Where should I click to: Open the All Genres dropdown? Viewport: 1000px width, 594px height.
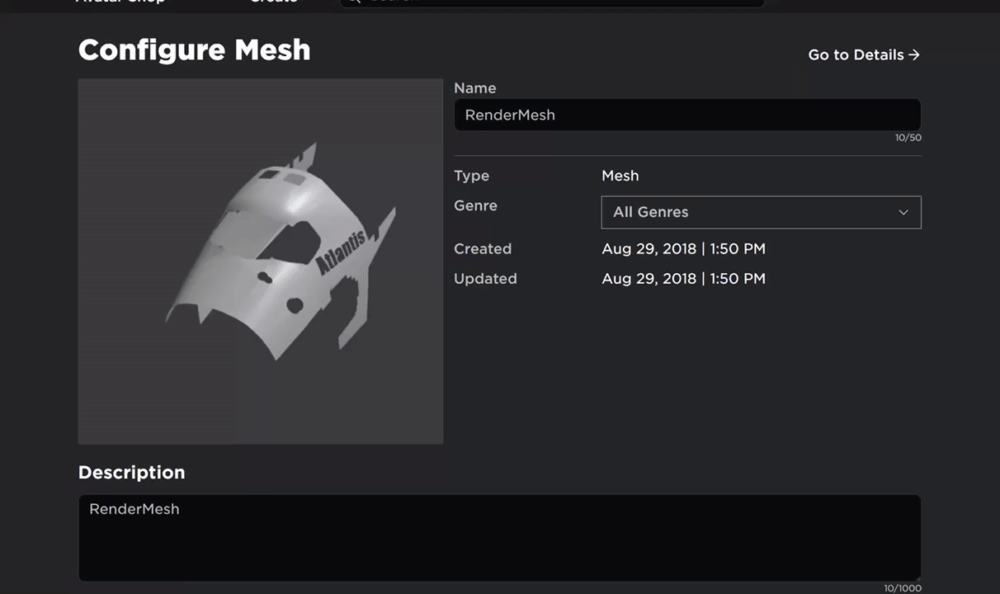pyautogui.click(x=760, y=212)
